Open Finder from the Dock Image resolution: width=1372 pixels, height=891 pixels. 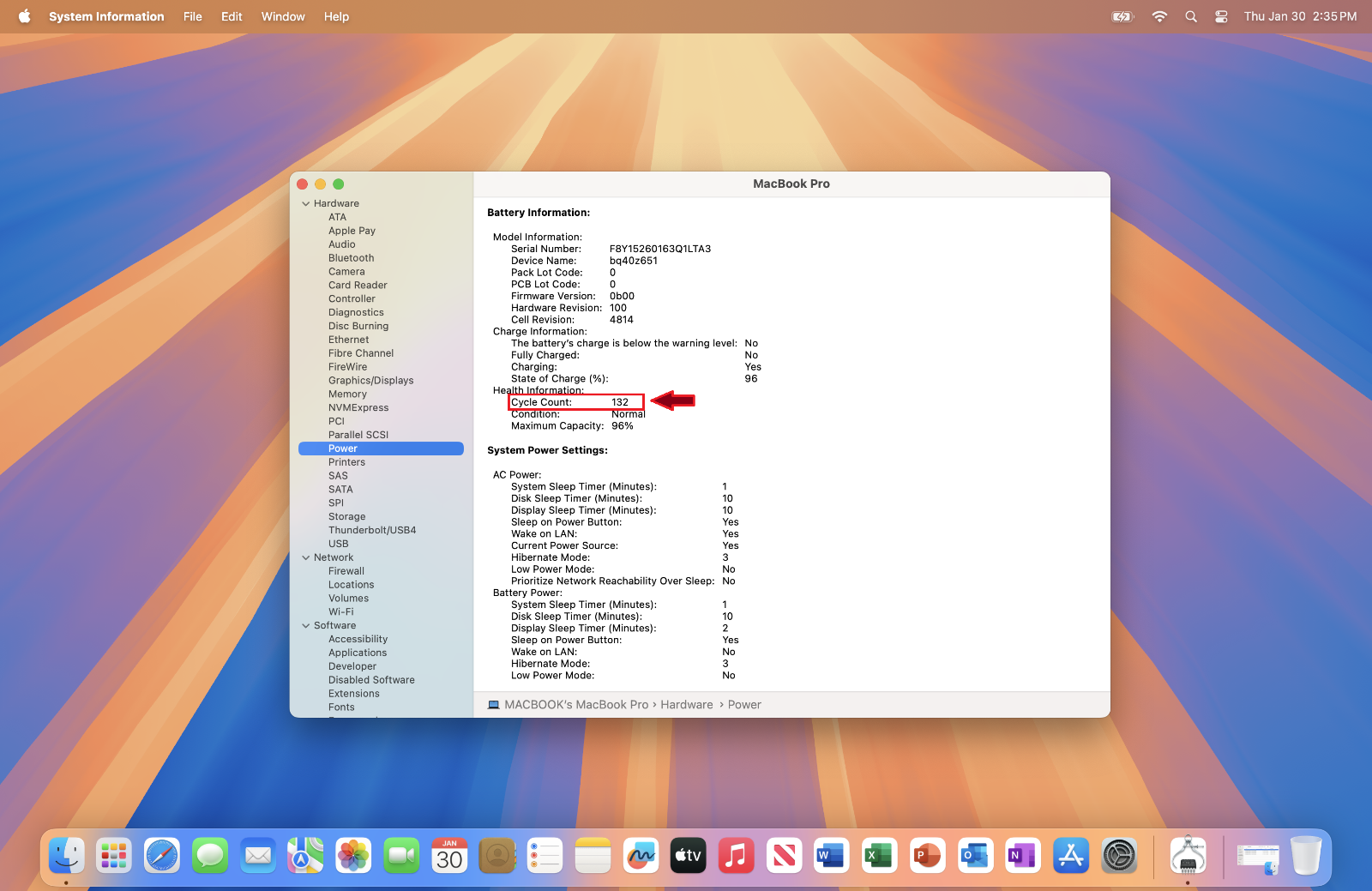pos(66,856)
